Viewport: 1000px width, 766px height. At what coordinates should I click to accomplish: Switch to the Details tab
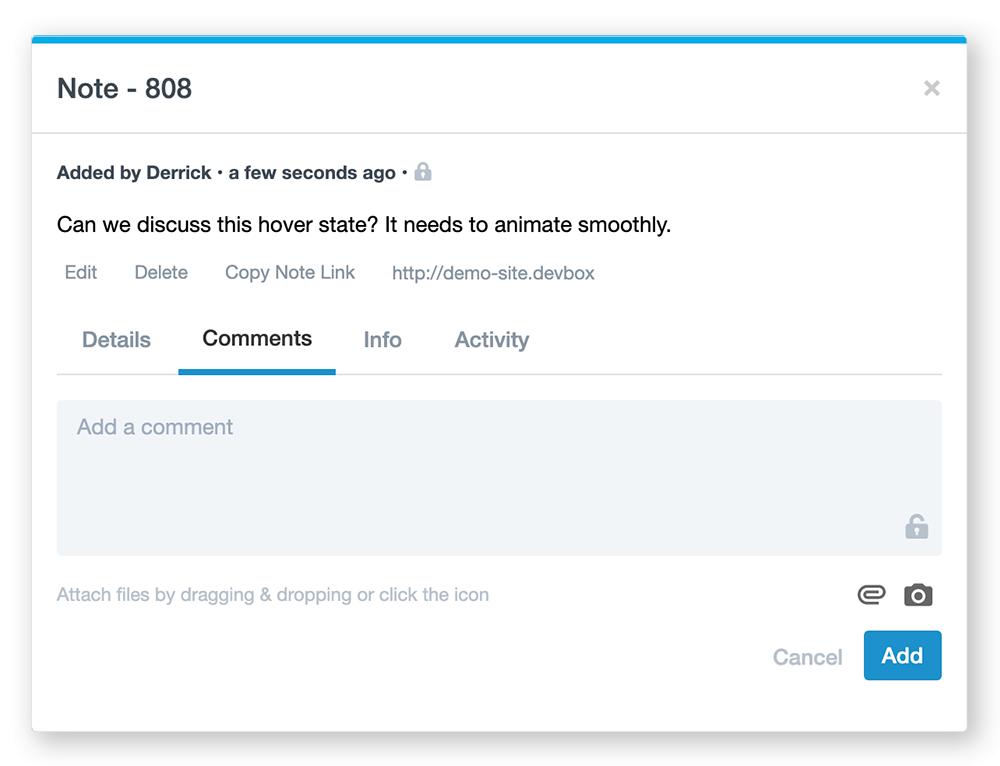117,340
